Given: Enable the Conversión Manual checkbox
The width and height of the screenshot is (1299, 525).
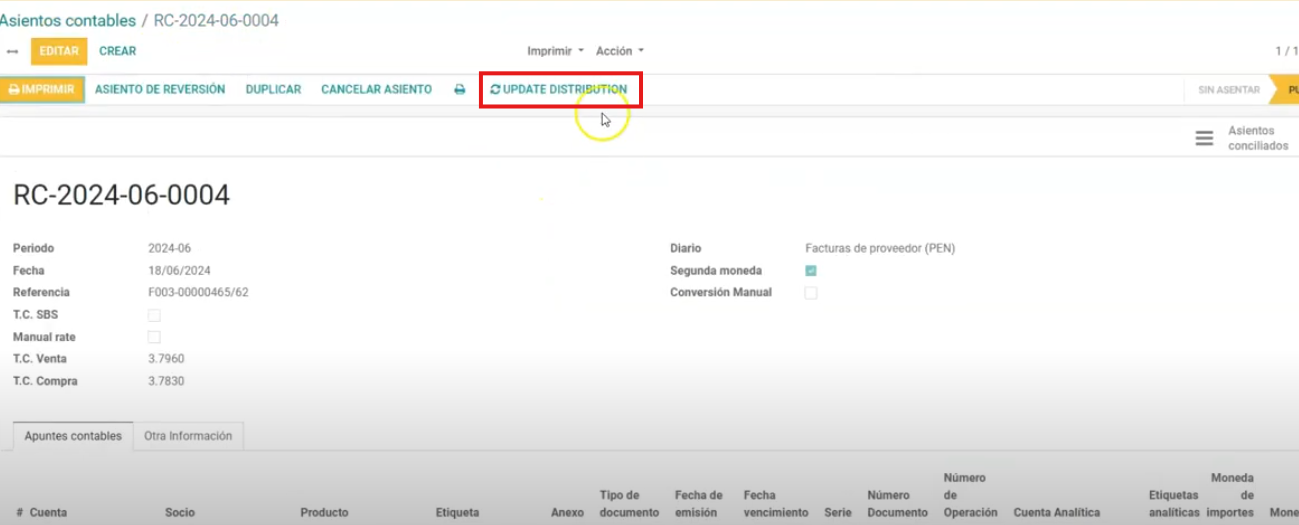Looking at the screenshot, I should (811, 293).
